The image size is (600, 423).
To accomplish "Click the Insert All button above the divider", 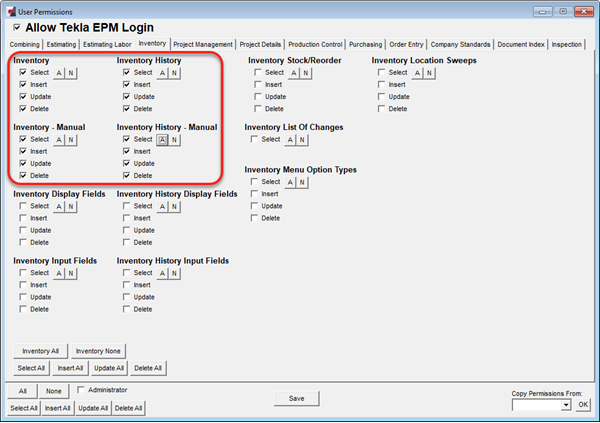I will (70, 368).
